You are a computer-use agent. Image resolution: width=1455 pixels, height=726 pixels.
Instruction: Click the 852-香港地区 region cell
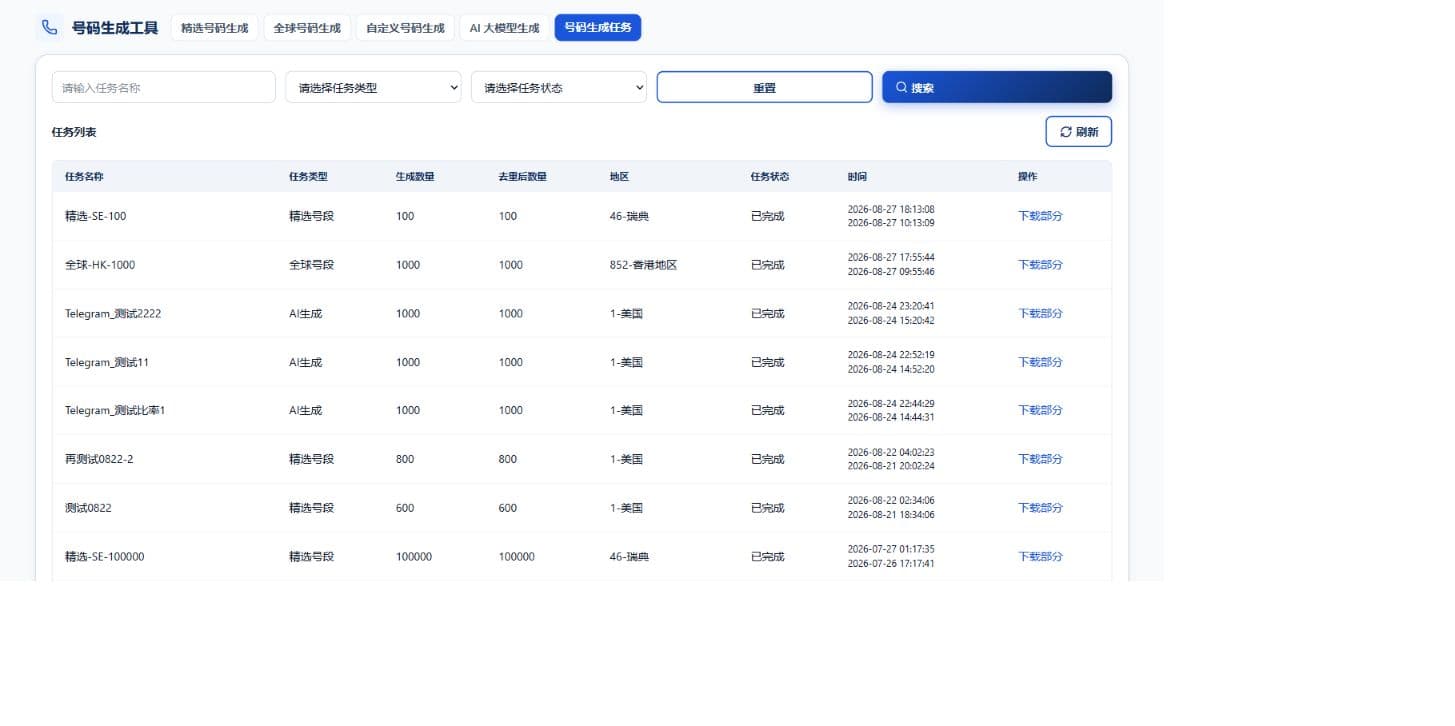click(x=644, y=265)
